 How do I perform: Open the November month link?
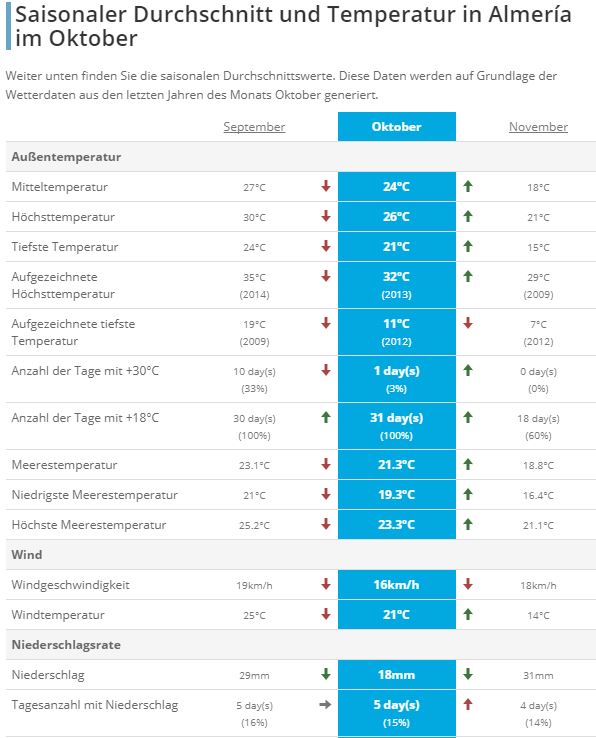point(538,127)
